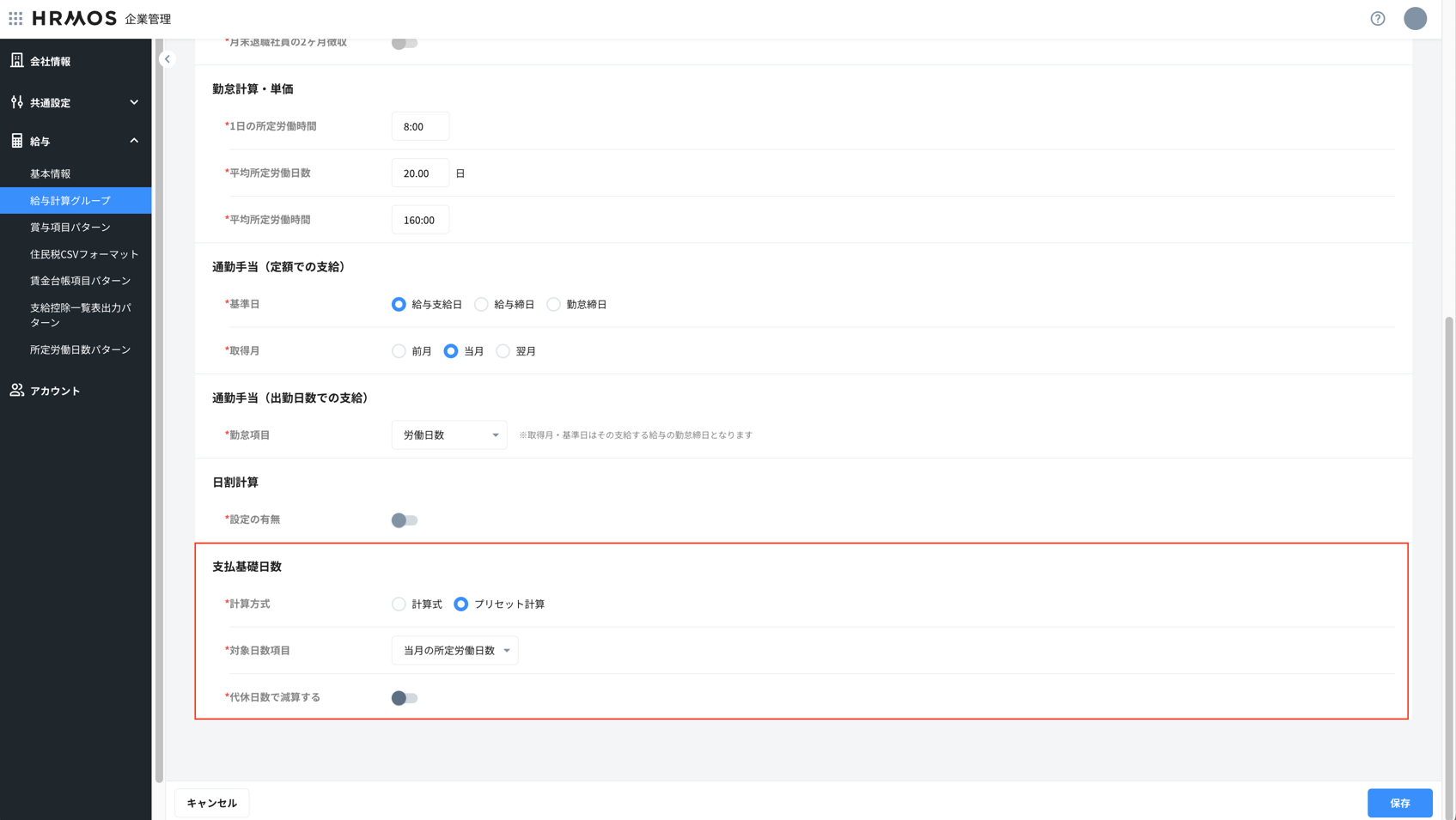Click the 会社情報 building icon
The image size is (1456, 820).
16,60
